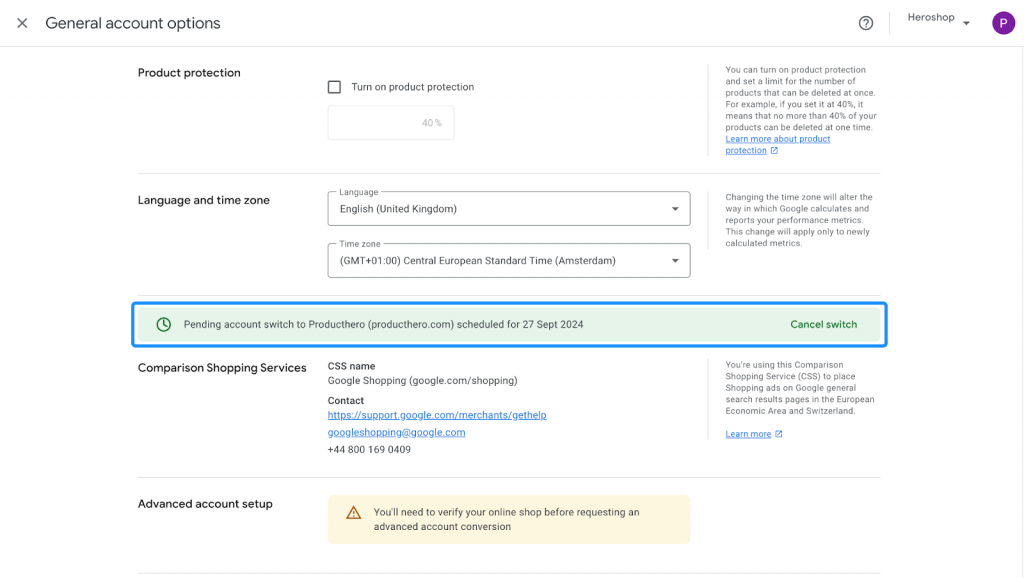The height and width of the screenshot is (578, 1024).
Task: Open the purple P profile avatar
Action: click(x=1003, y=24)
